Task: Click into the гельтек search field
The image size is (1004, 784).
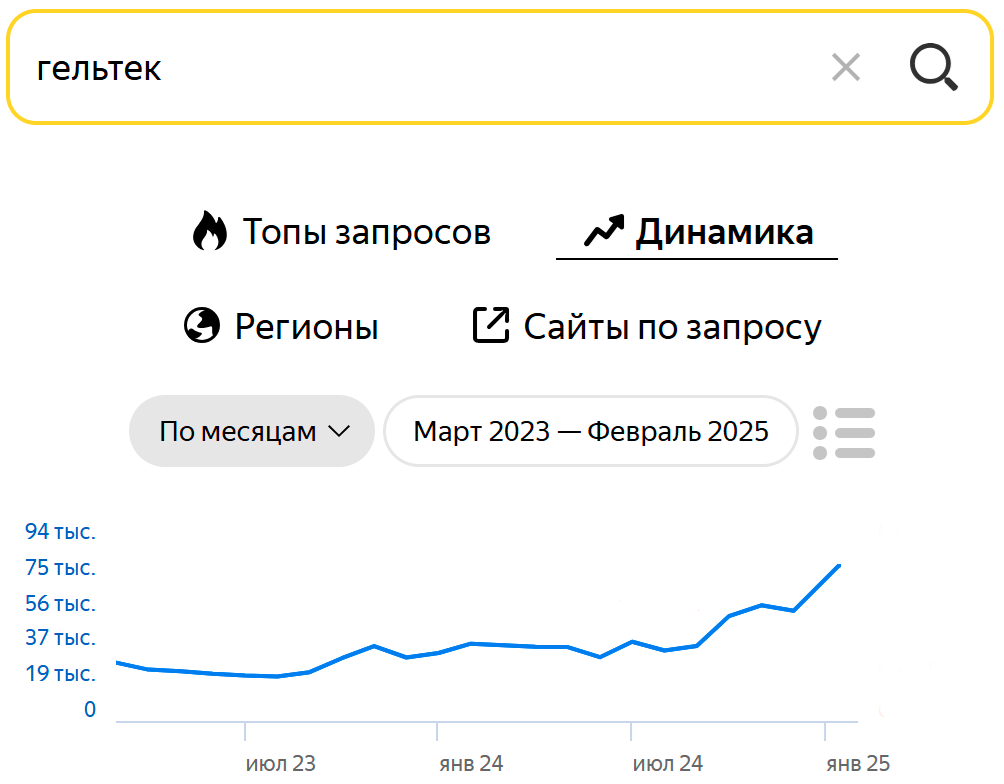Action: (423, 67)
